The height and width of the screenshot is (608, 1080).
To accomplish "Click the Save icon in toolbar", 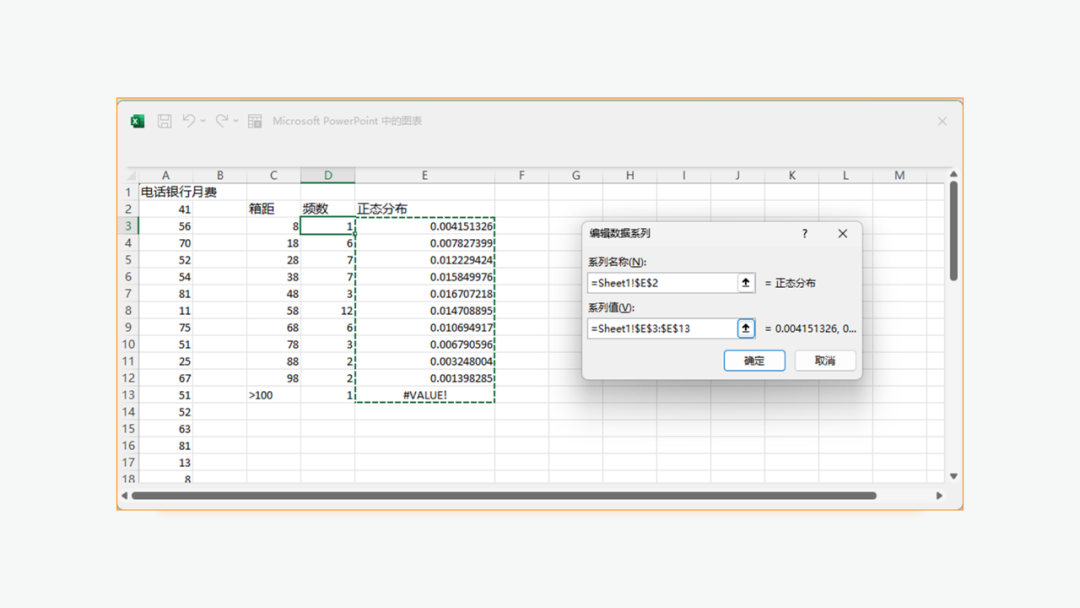I will (x=165, y=121).
